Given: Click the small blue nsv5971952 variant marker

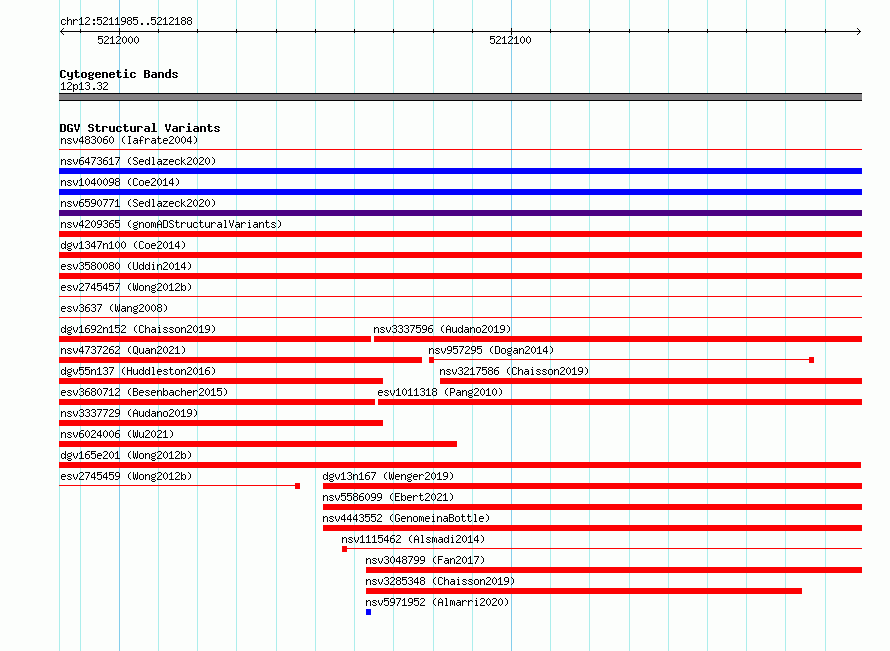Looking at the screenshot, I should (368, 612).
